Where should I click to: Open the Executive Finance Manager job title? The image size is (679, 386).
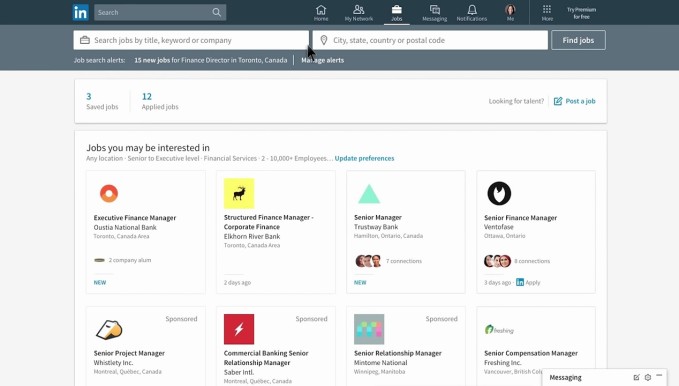click(135, 217)
